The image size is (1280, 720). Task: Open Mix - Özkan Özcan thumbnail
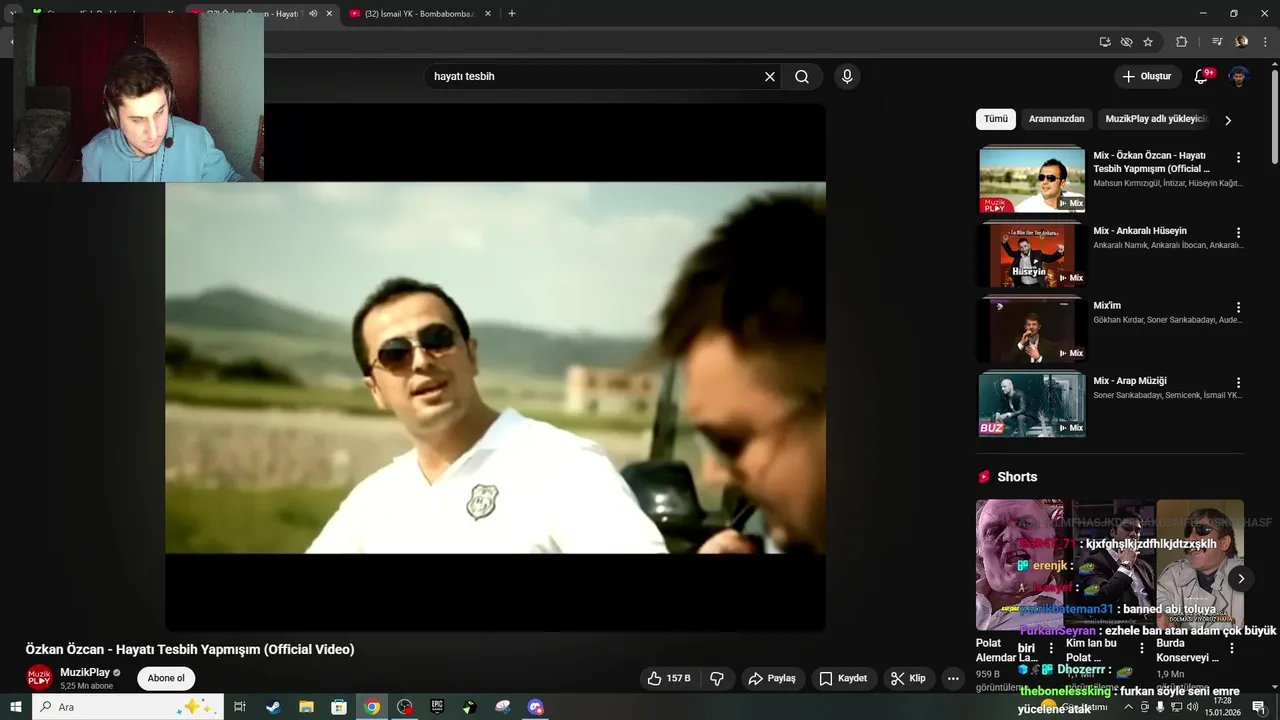(x=1032, y=180)
